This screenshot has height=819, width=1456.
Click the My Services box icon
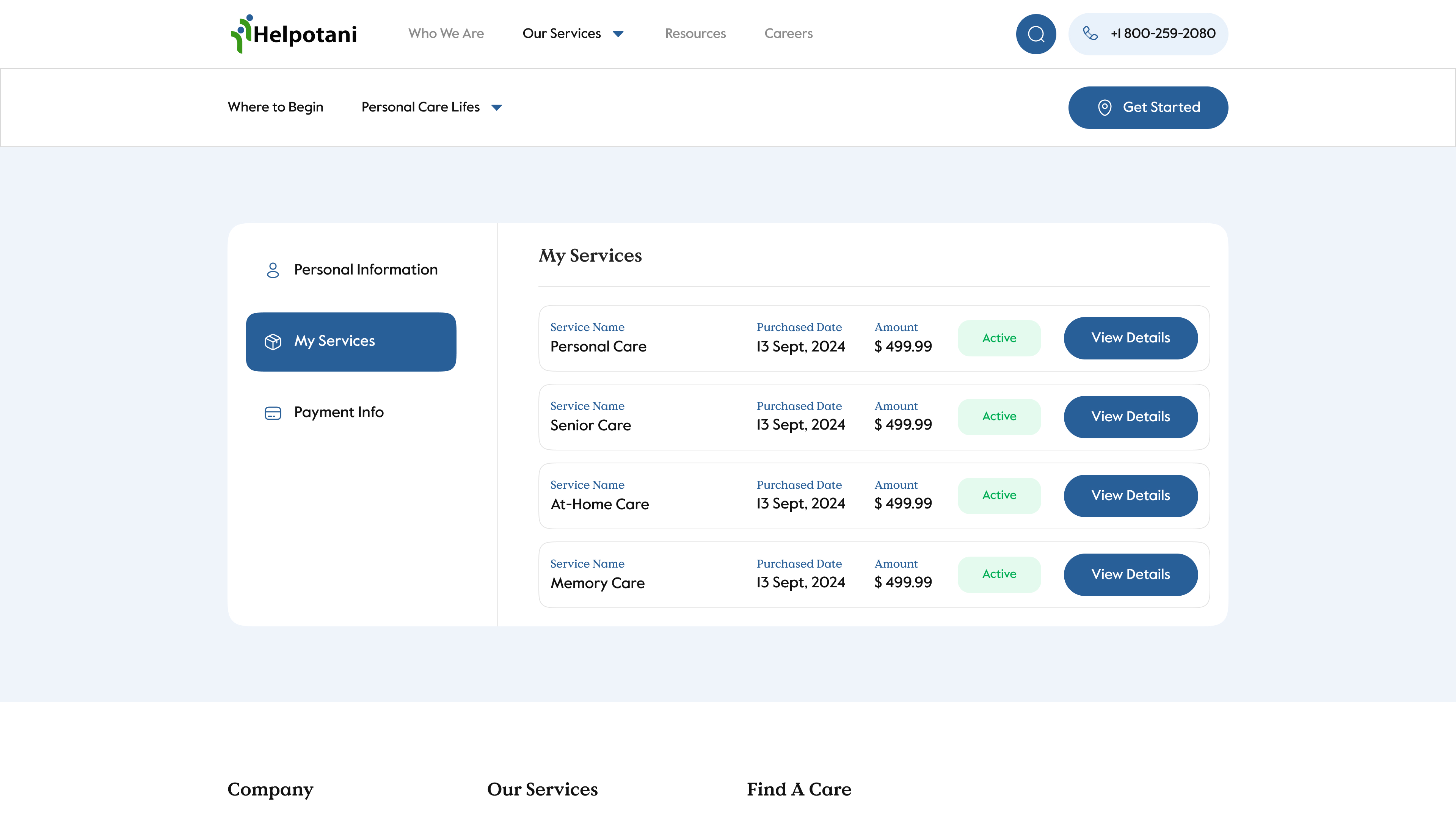click(x=273, y=341)
